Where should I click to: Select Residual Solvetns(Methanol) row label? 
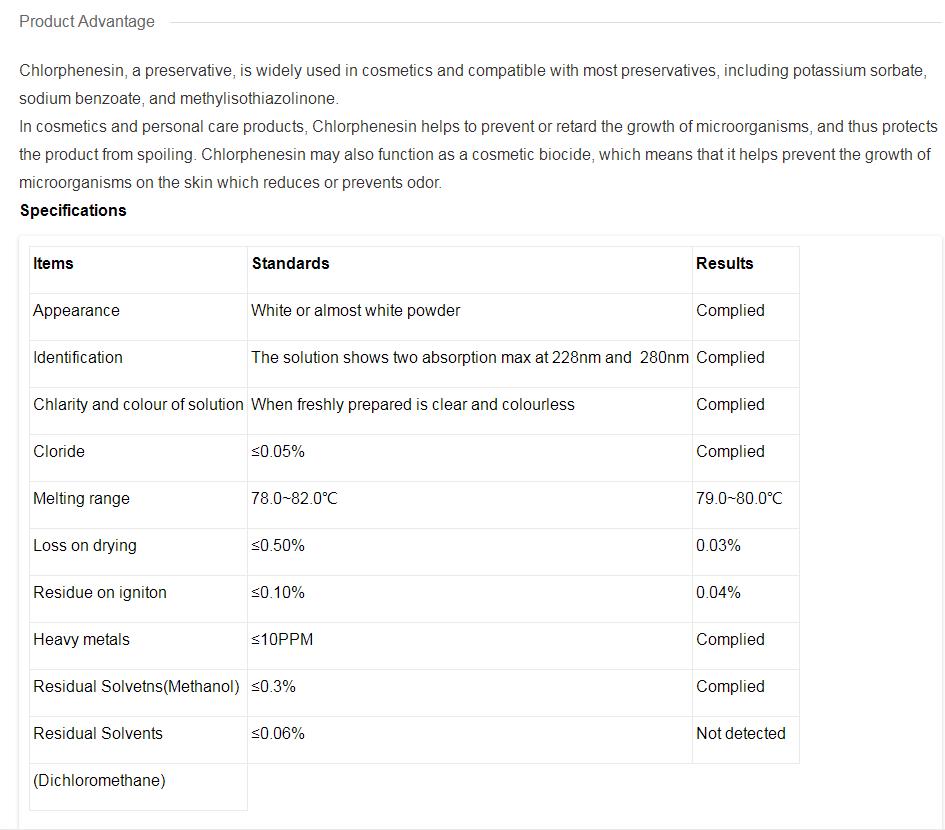[x=136, y=687]
